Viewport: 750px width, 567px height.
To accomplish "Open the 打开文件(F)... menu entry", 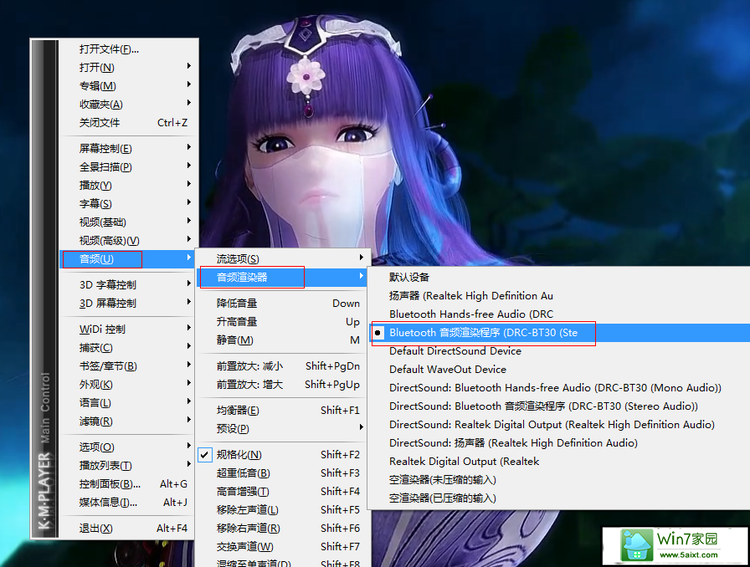I will [128, 49].
